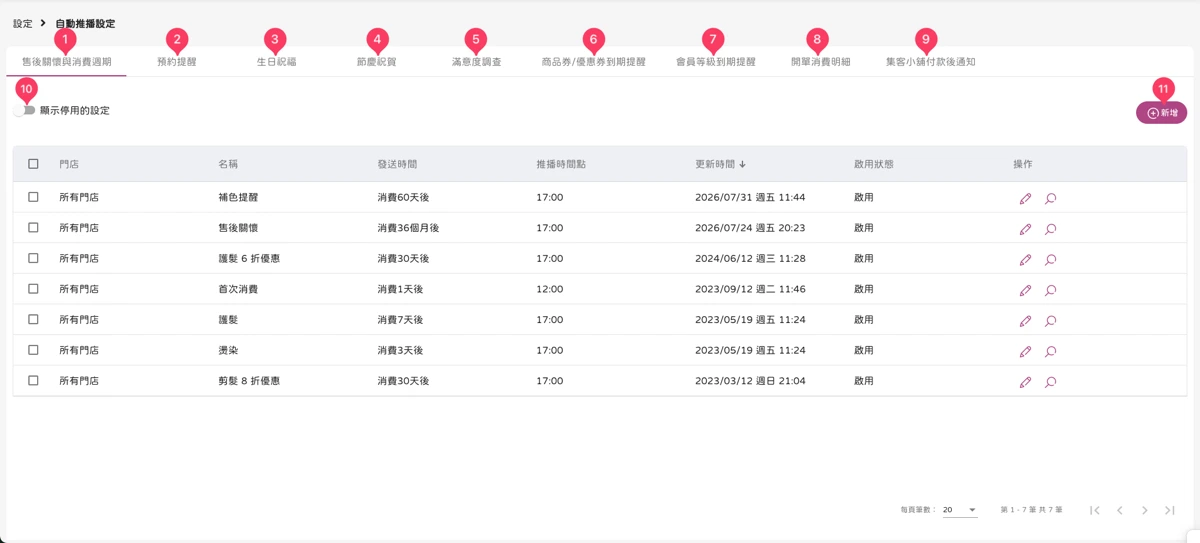Switch to the 節慶祝賀 tab

[376, 62]
